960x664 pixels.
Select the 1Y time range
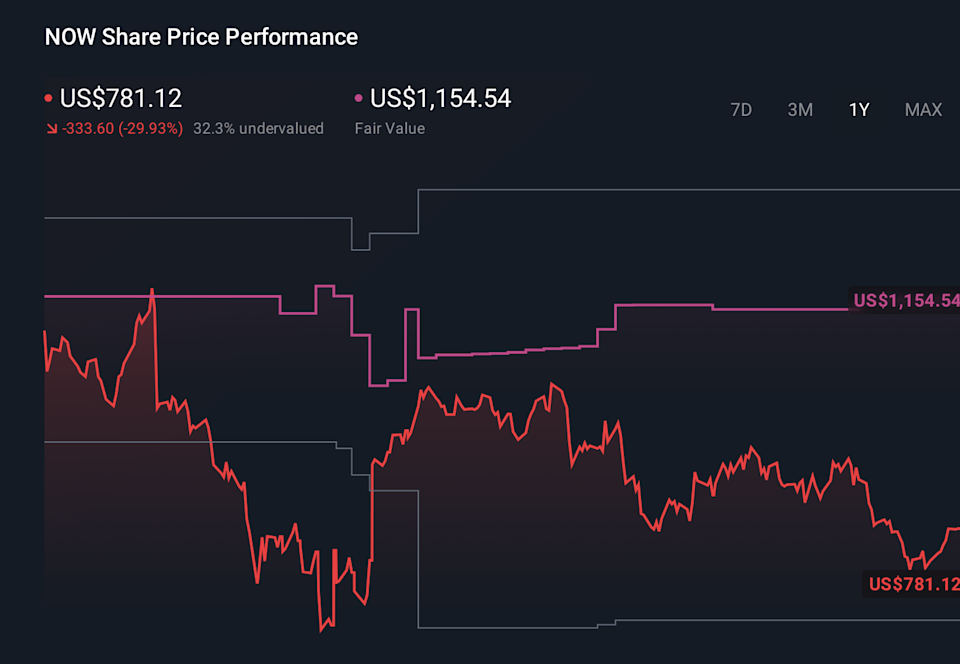click(x=858, y=110)
